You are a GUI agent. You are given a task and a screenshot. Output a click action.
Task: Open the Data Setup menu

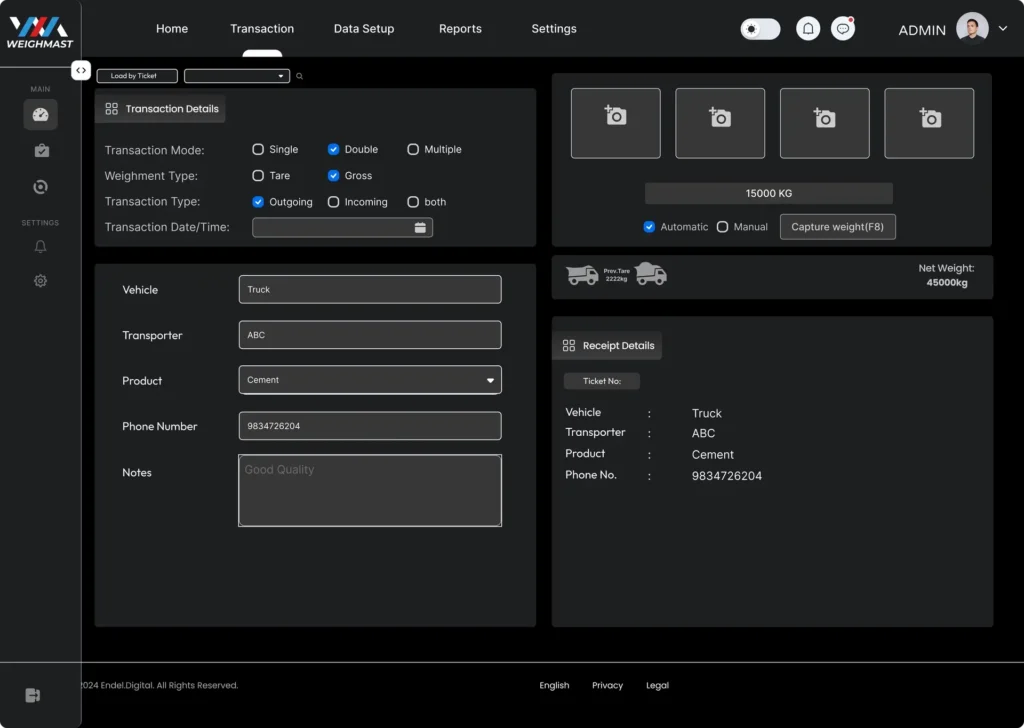[x=364, y=29]
